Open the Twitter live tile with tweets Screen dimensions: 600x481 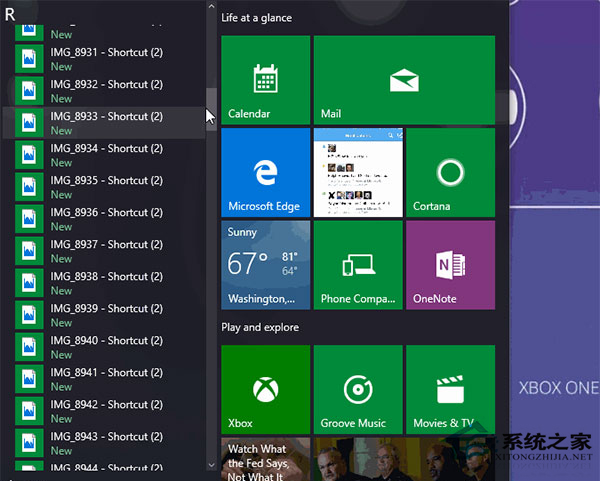[358, 173]
